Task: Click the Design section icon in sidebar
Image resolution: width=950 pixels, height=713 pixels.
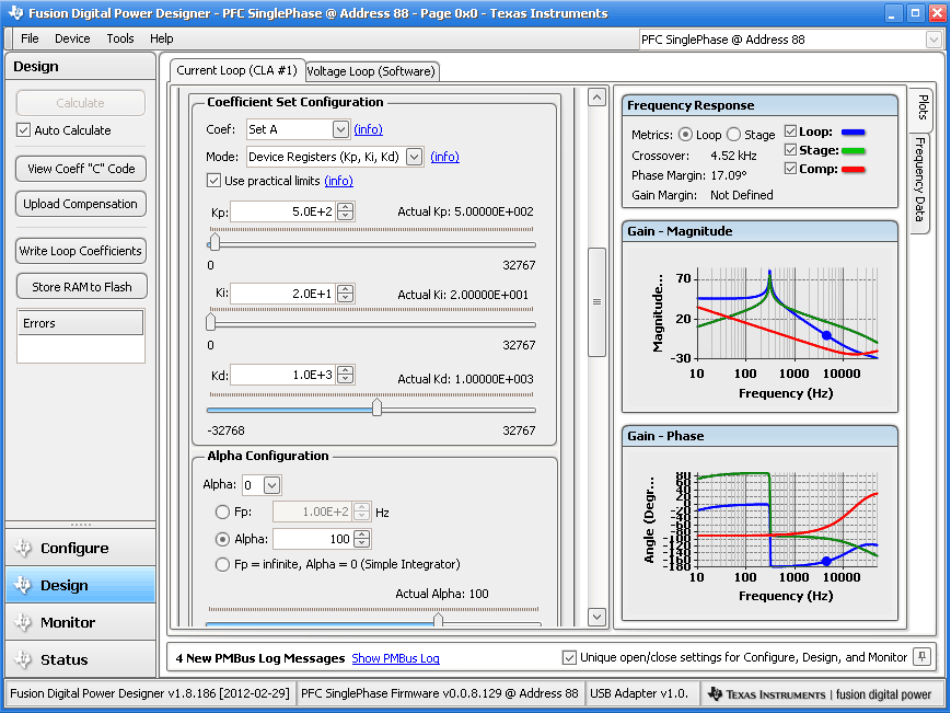Action: tap(23, 585)
